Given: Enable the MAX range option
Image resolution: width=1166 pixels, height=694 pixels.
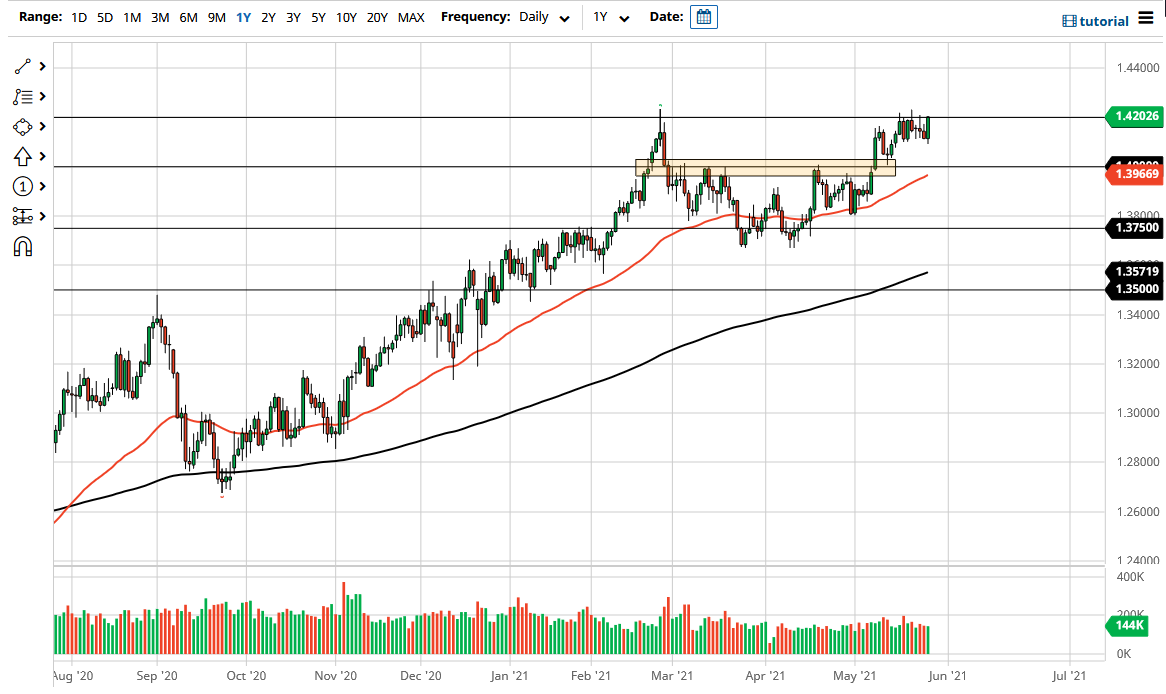Looking at the screenshot, I should pos(411,17).
